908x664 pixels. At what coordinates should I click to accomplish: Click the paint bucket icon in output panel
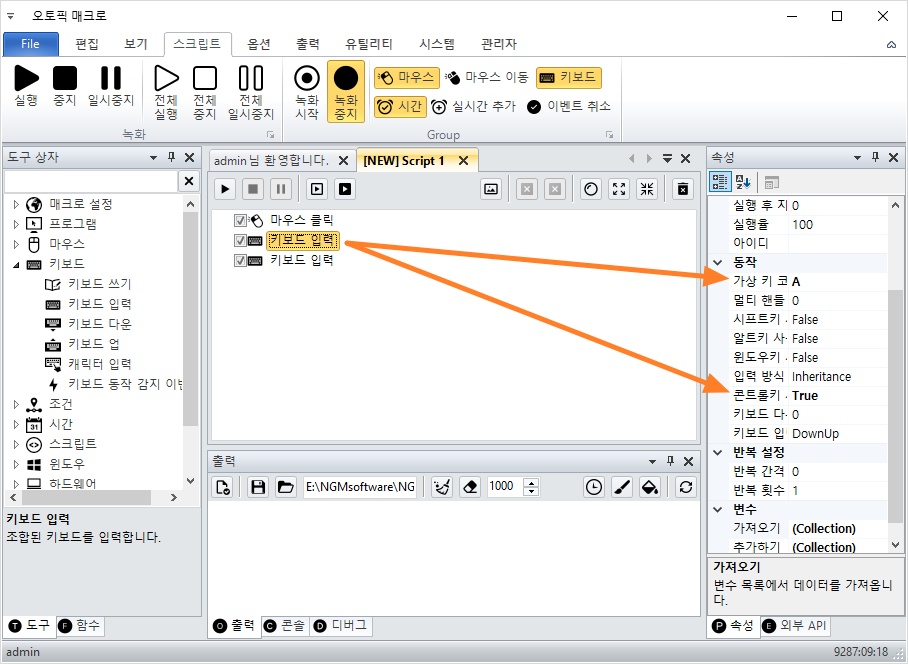click(650, 487)
